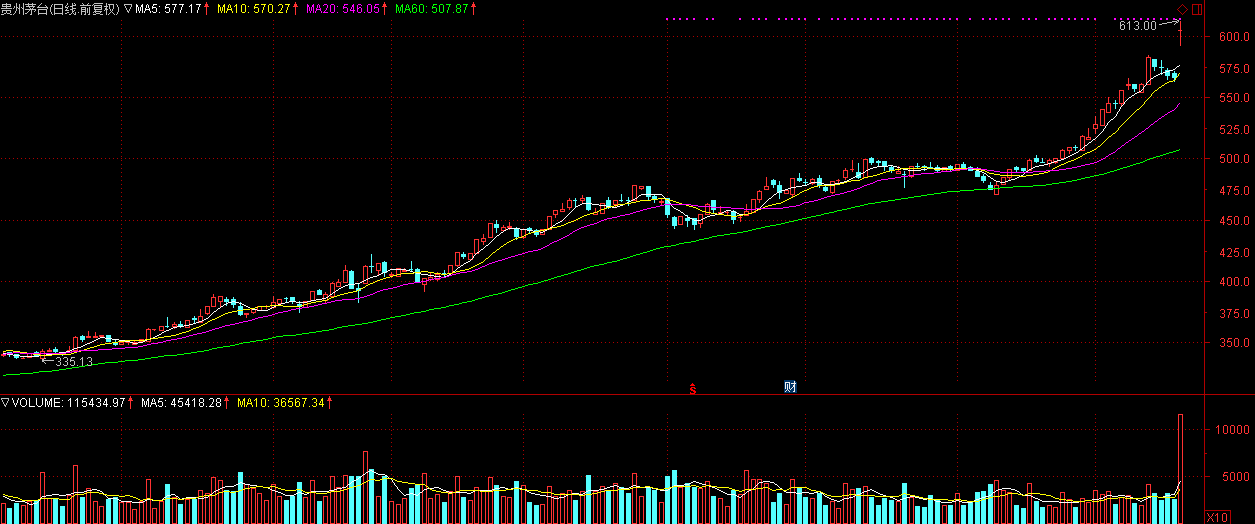
Task: Click the MA5: 577.17 label
Action: point(170,9)
